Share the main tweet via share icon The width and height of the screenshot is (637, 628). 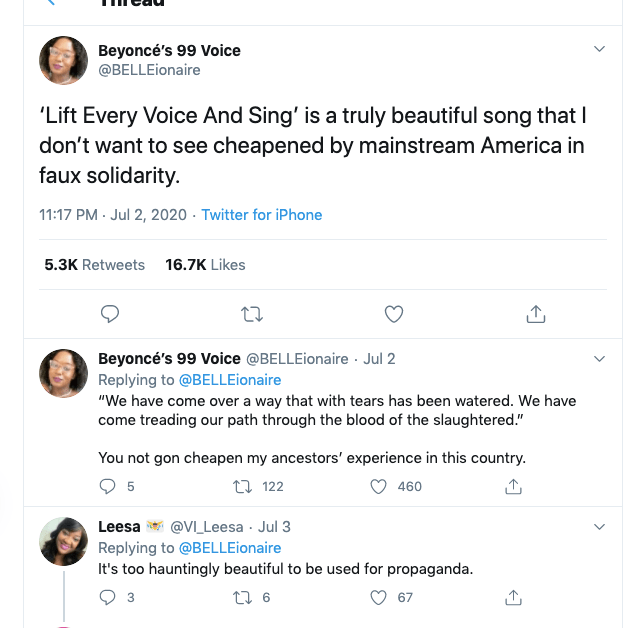[535, 314]
